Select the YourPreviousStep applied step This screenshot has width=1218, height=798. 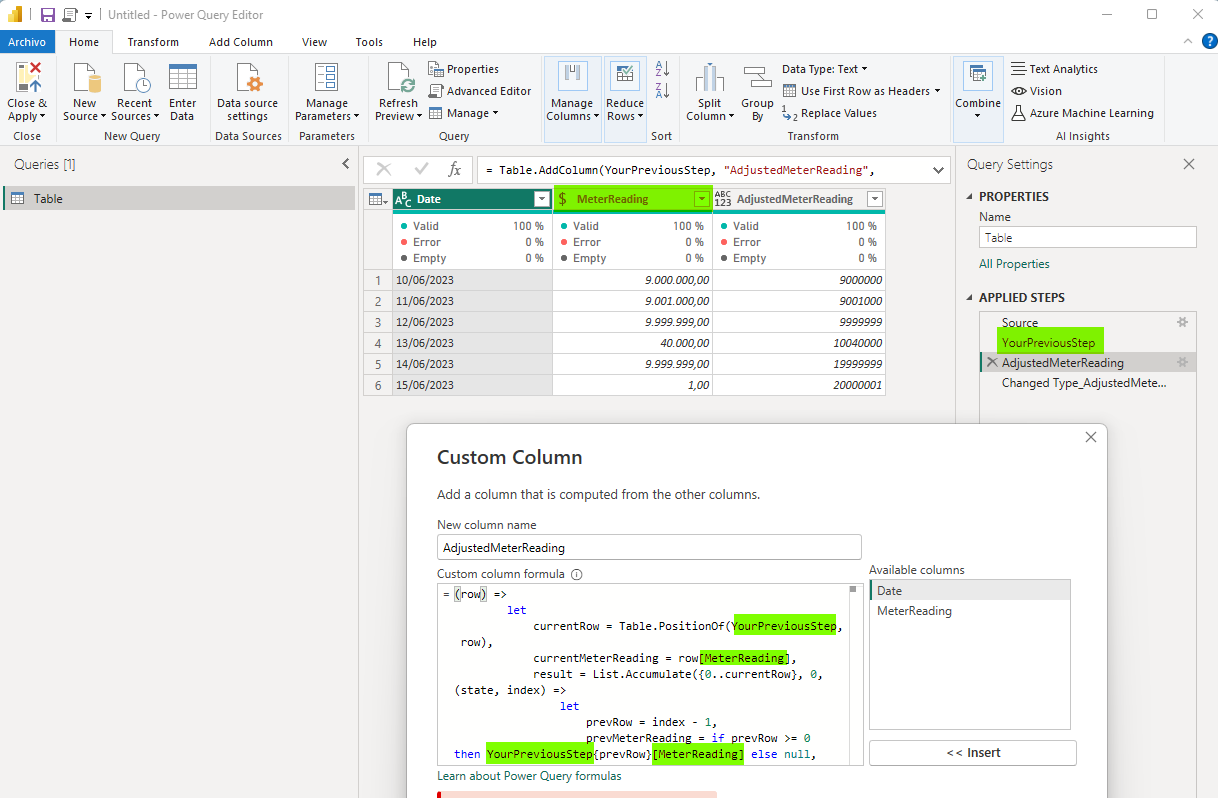coord(1048,343)
